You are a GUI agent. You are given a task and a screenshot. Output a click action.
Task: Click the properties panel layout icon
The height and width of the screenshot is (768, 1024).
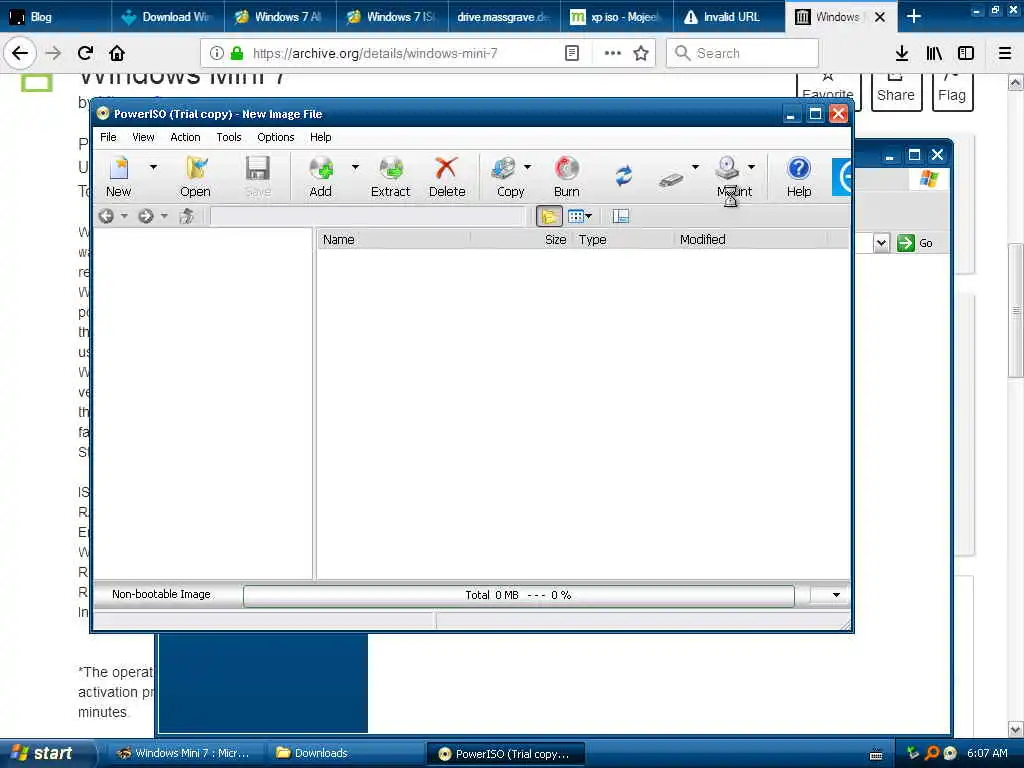(x=620, y=216)
